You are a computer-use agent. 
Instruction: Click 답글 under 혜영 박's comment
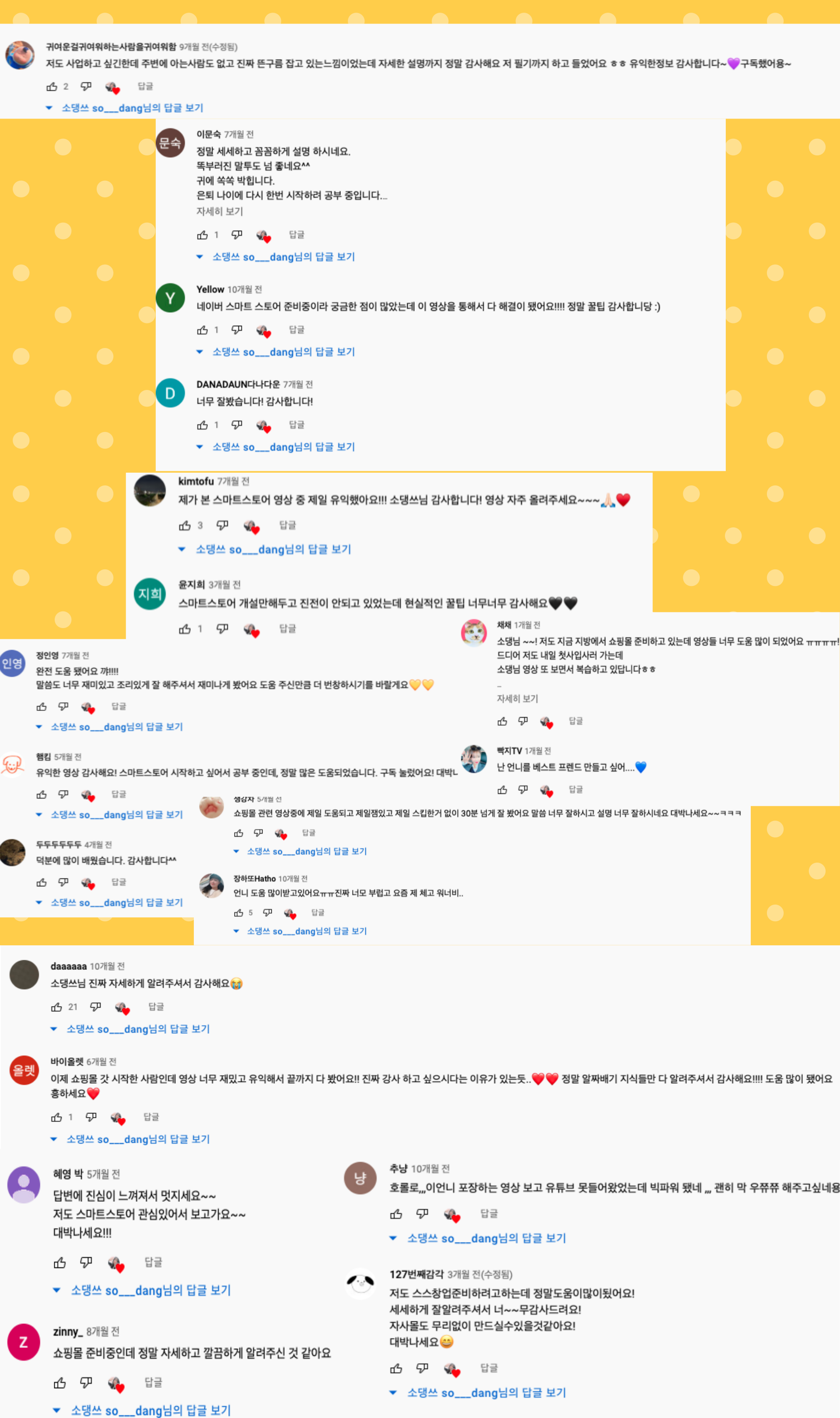(154, 1262)
